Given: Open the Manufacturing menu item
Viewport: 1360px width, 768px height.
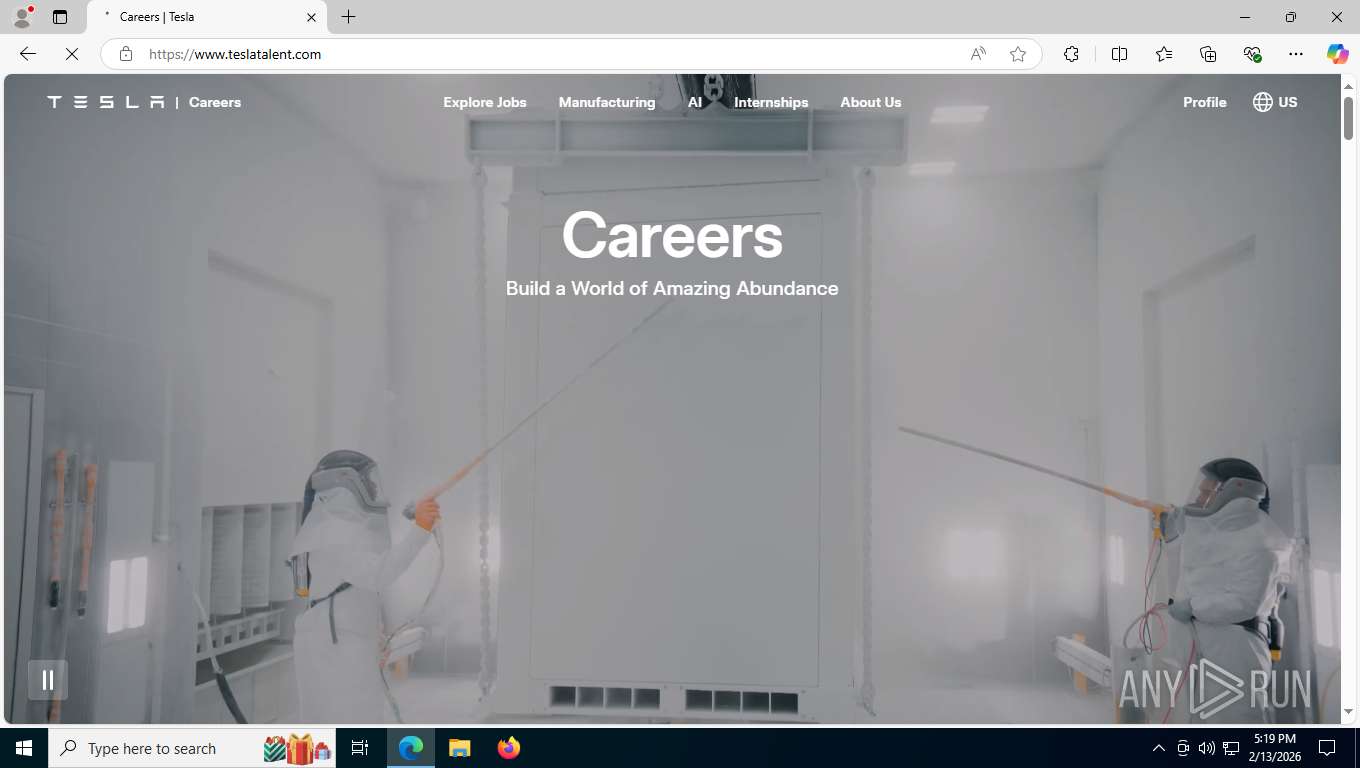Looking at the screenshot, I should [607, 102].
